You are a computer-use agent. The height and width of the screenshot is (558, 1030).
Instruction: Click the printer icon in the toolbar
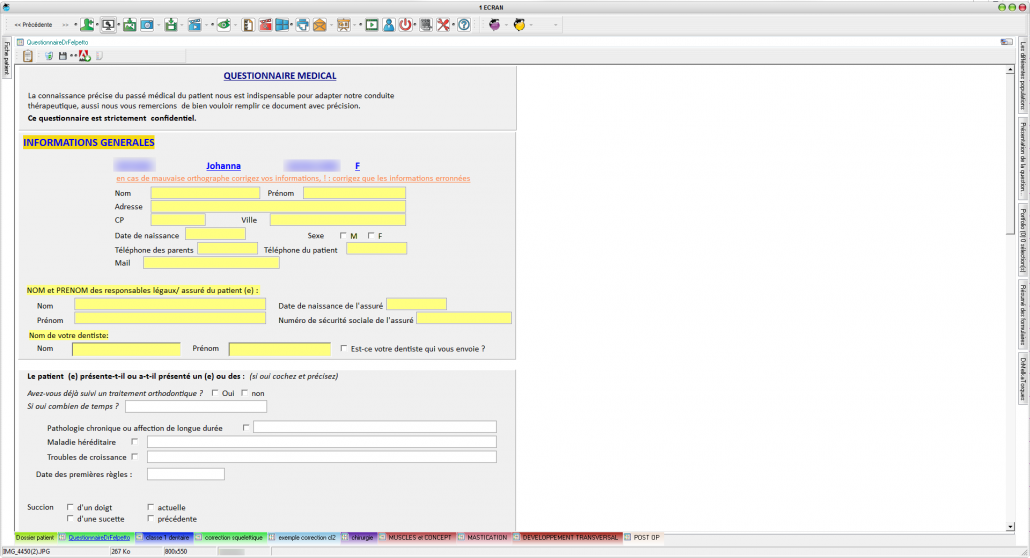pos(302,25)
